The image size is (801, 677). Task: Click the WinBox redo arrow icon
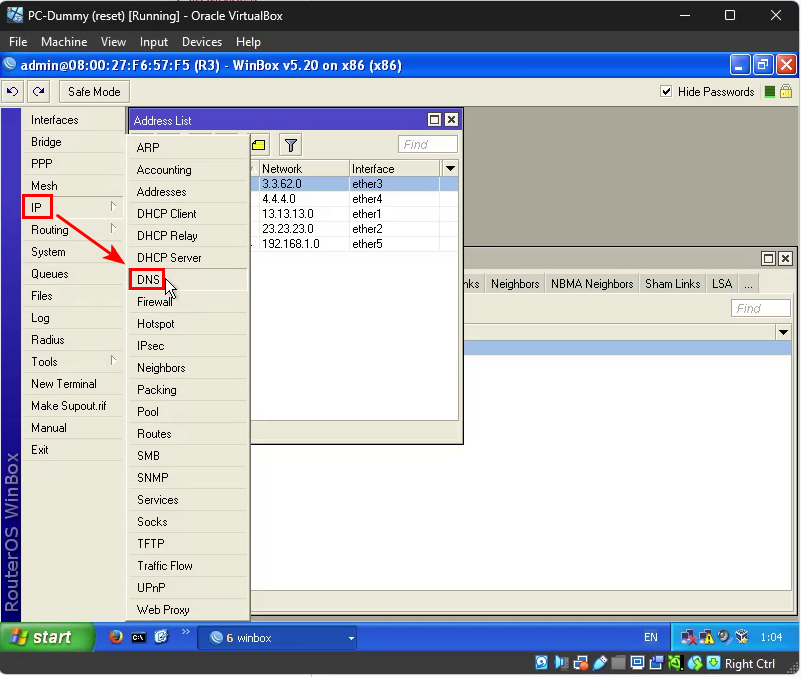[x=38, y=91]
